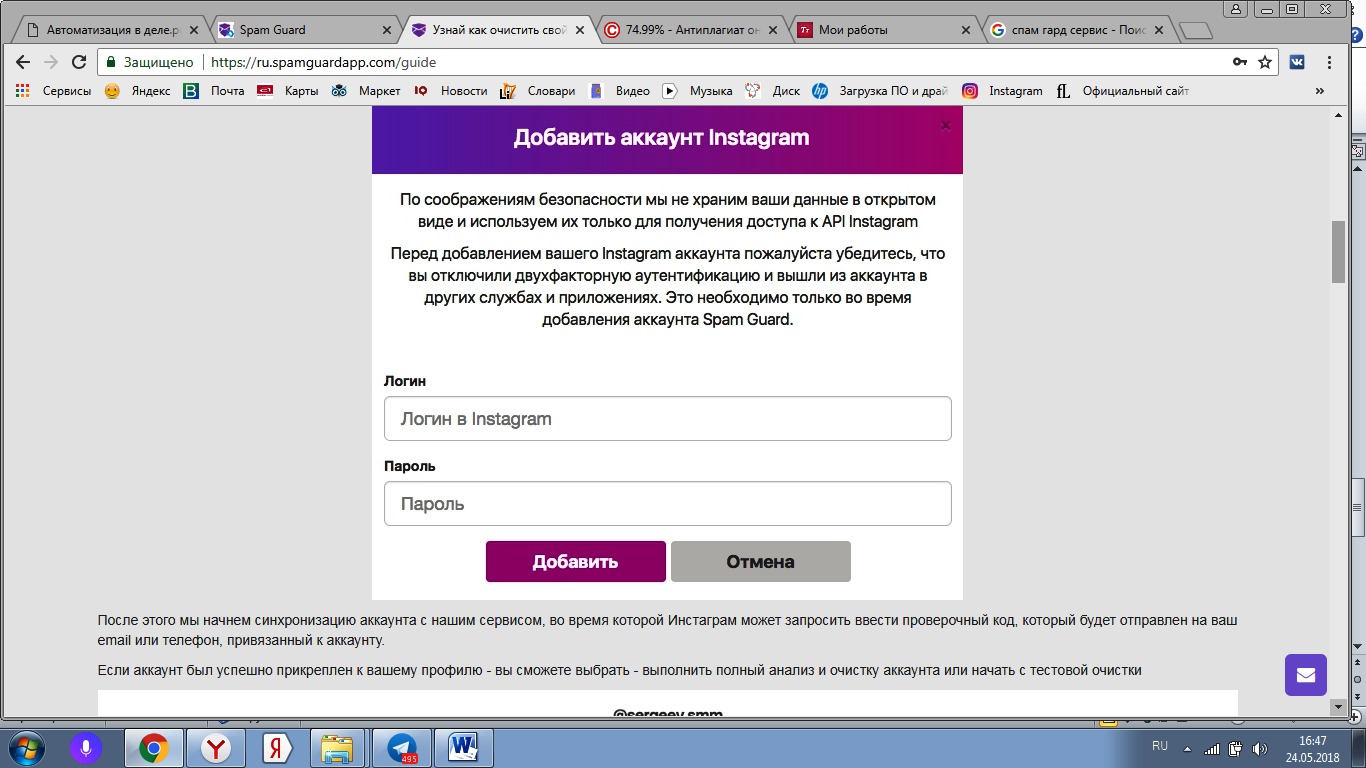Open Chrome's three-dot menu
This screenshot has width=1366, height=768.
pos(1330,62)
